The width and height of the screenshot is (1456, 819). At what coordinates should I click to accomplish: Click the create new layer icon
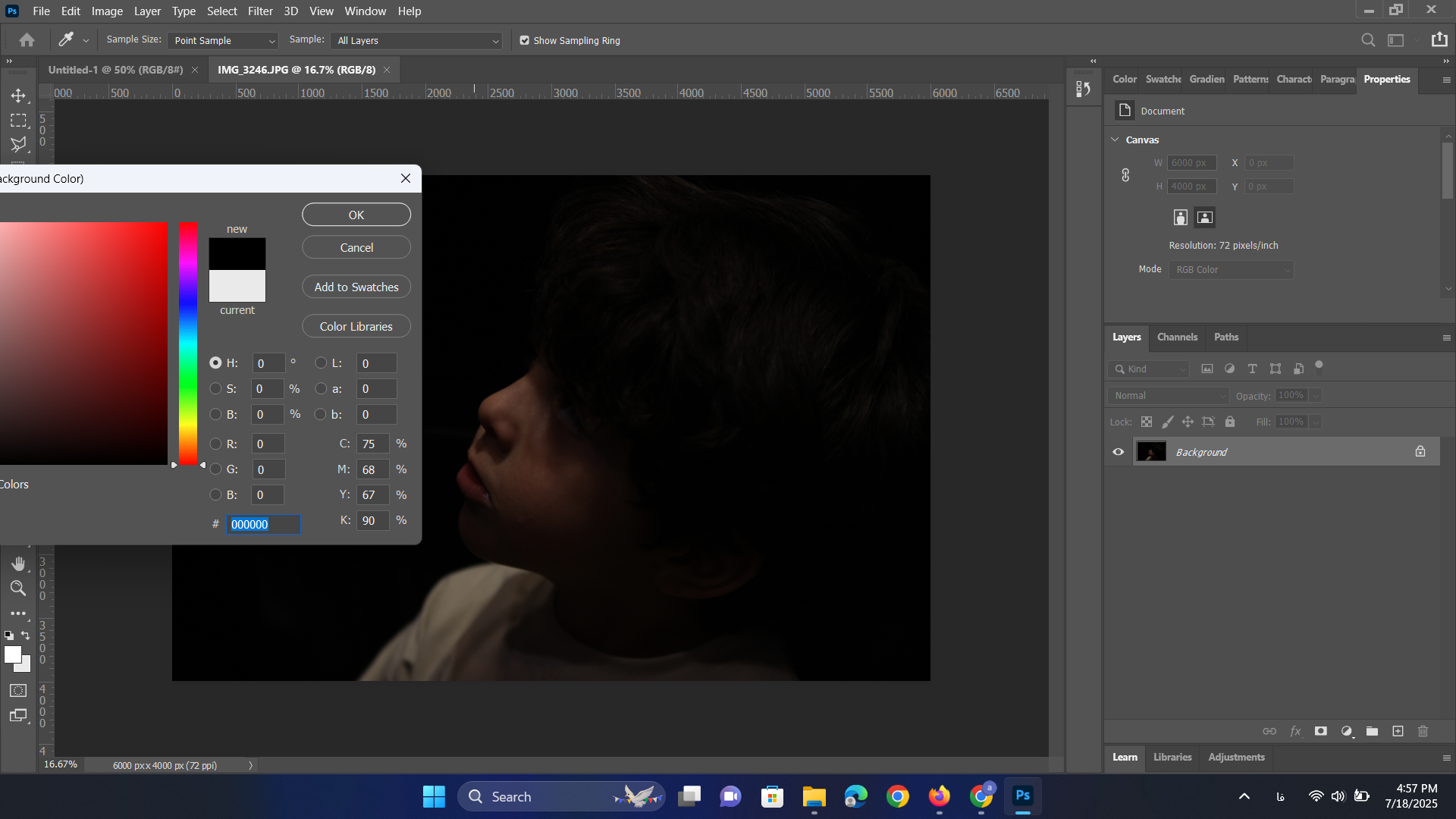click(1398, 731)
